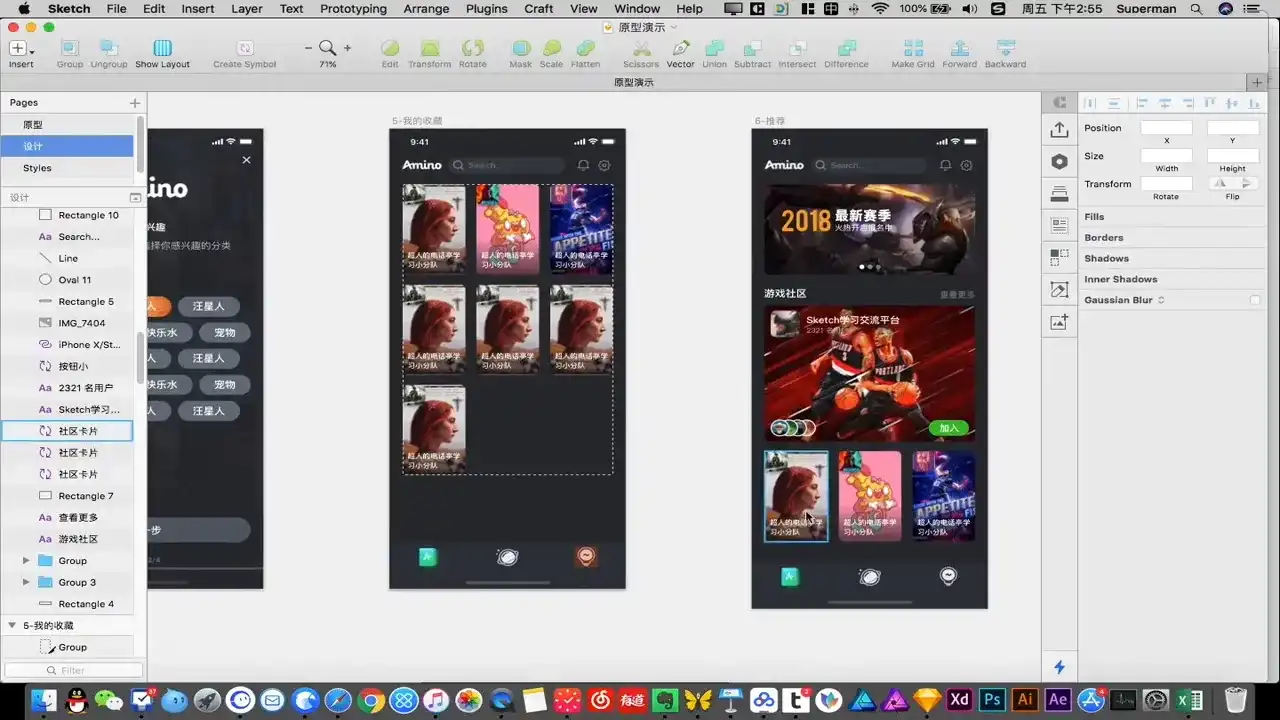Click the Make Grid toolbar icon

(x=912, y=49)
